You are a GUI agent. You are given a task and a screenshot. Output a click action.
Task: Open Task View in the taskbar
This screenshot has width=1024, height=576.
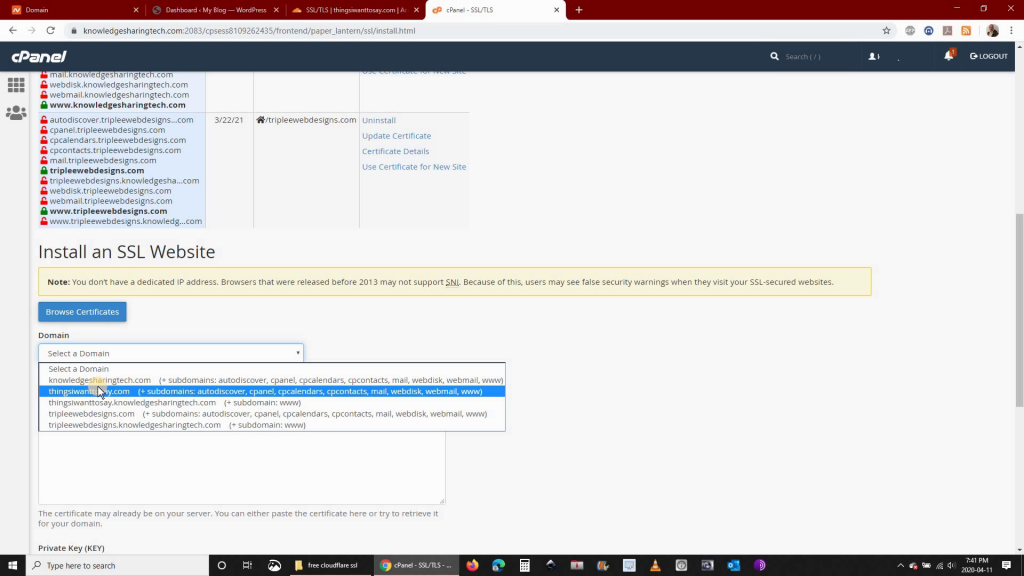248,566
